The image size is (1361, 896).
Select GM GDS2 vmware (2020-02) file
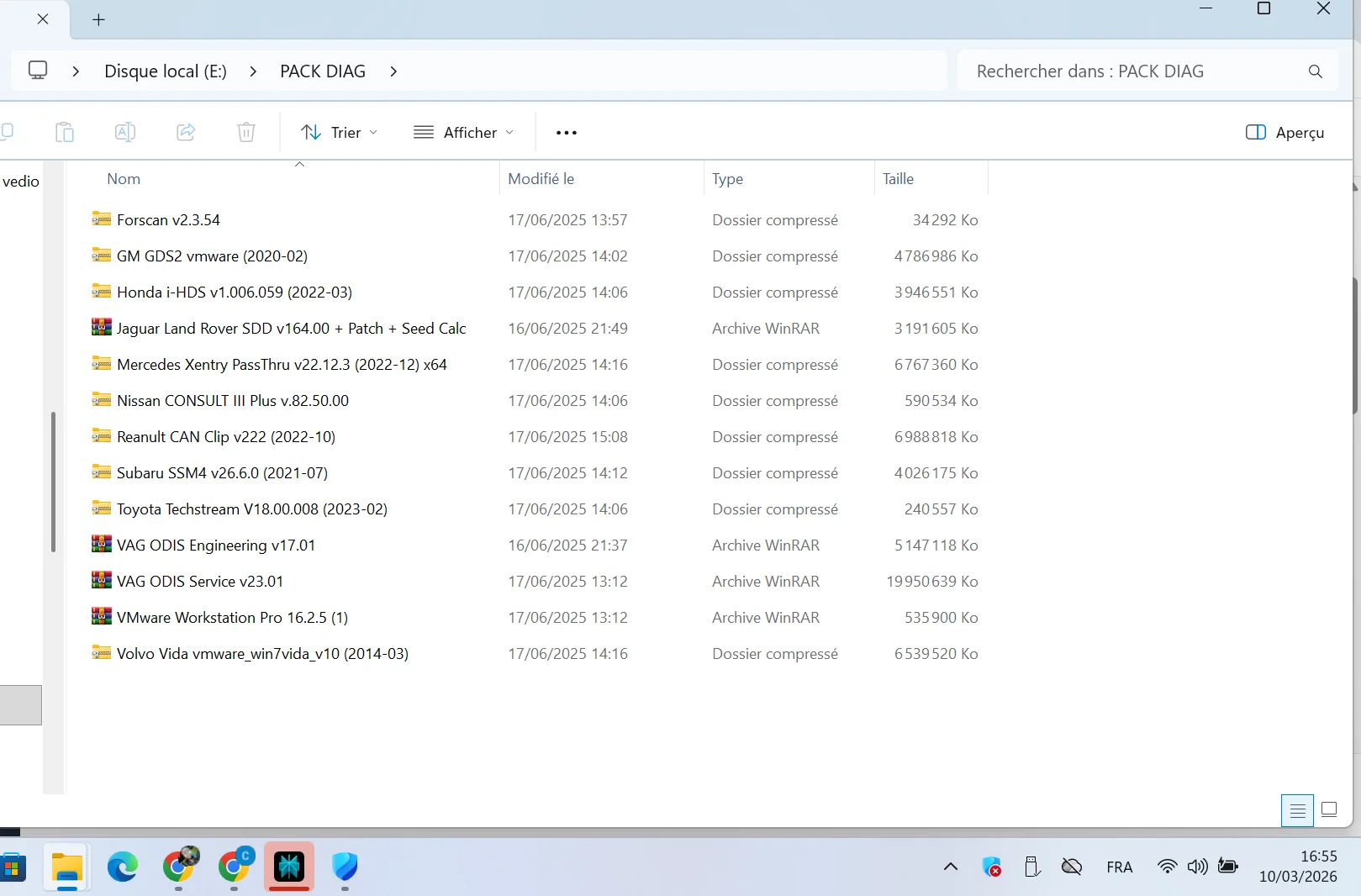(212, 256)
